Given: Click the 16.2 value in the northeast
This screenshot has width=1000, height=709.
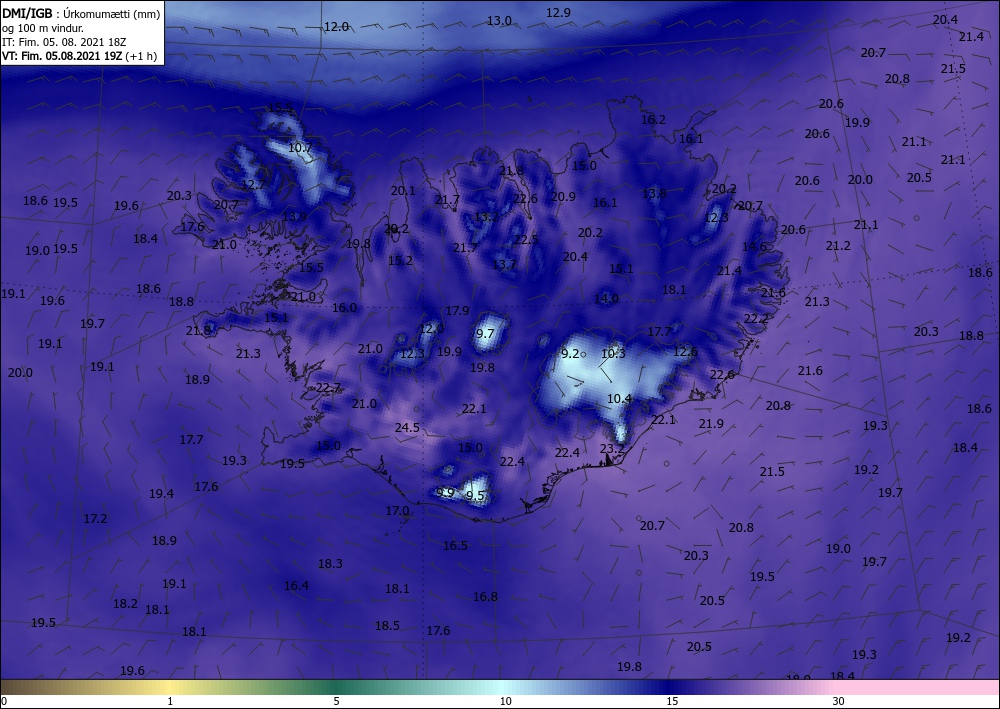Looking at the screenshot, I should pos(654,119).
